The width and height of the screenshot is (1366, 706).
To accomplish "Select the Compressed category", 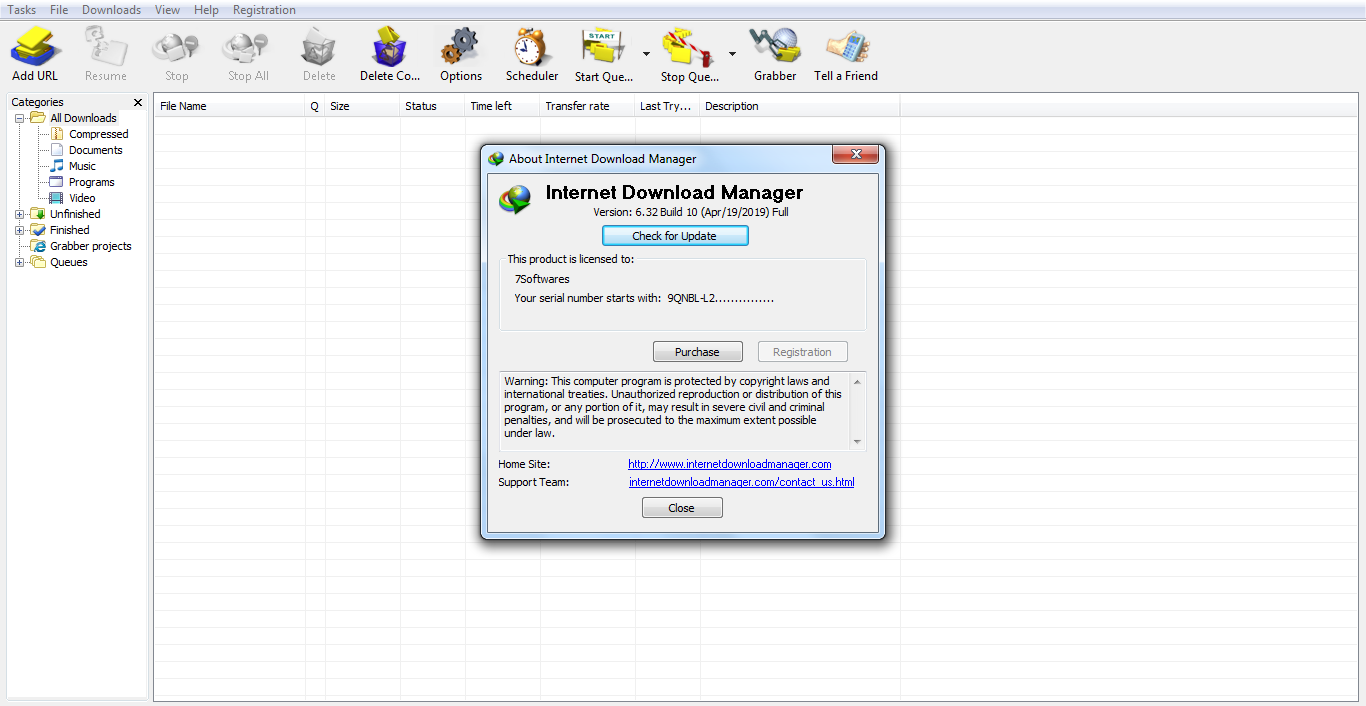I will coord(98,134).
